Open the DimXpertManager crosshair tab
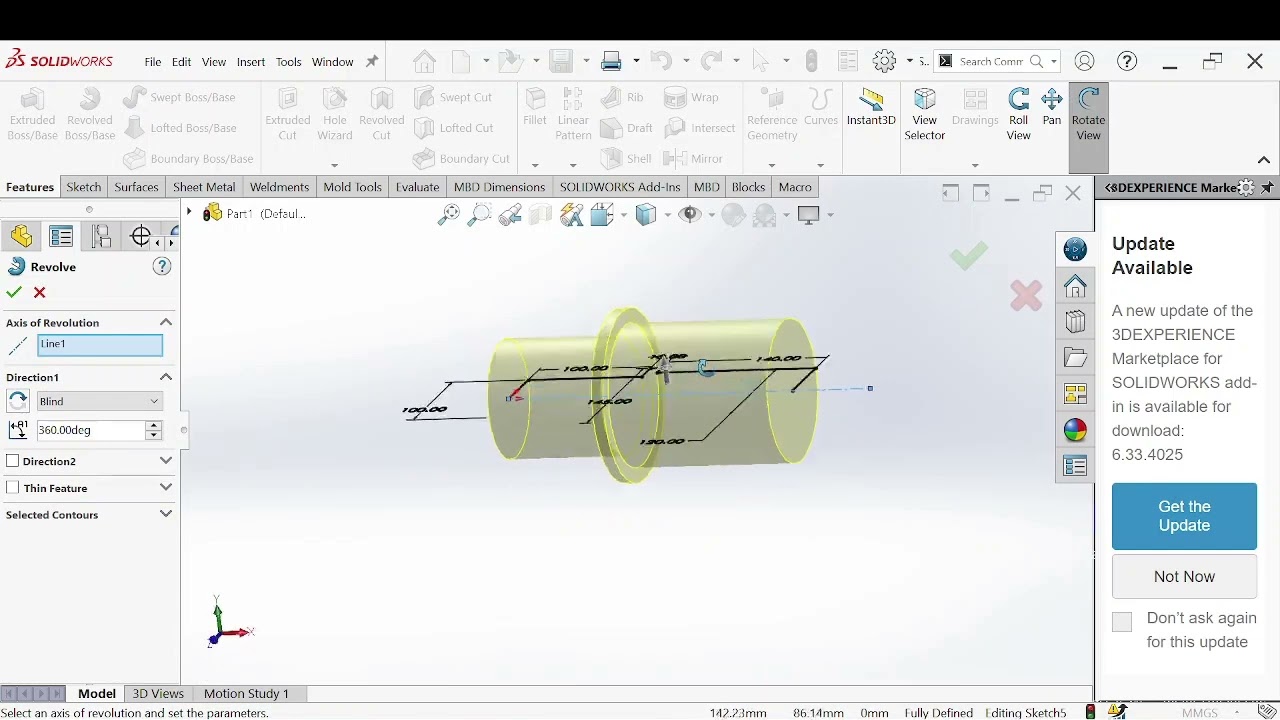 pyautogui.click(x=141, y=236)
